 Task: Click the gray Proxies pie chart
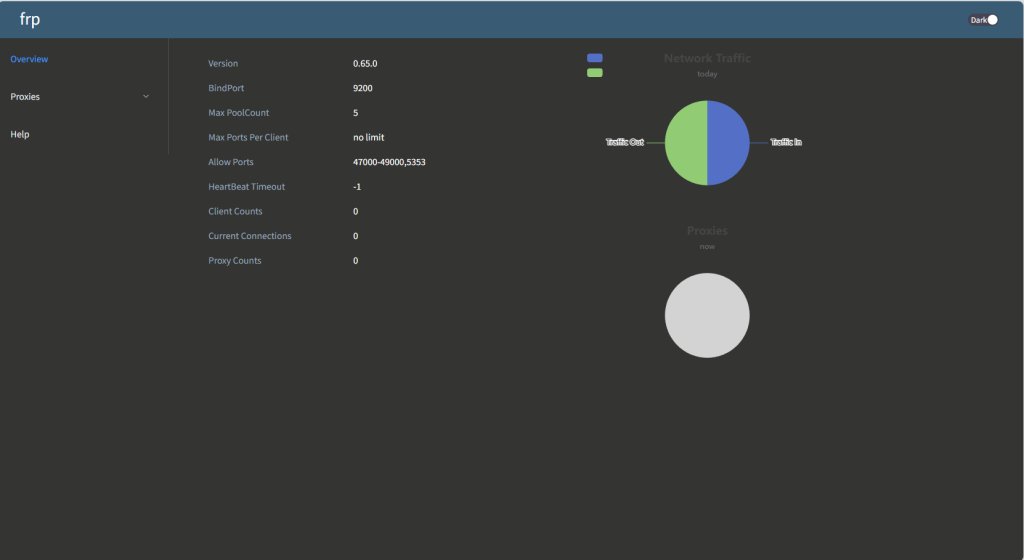coord(707,315)
